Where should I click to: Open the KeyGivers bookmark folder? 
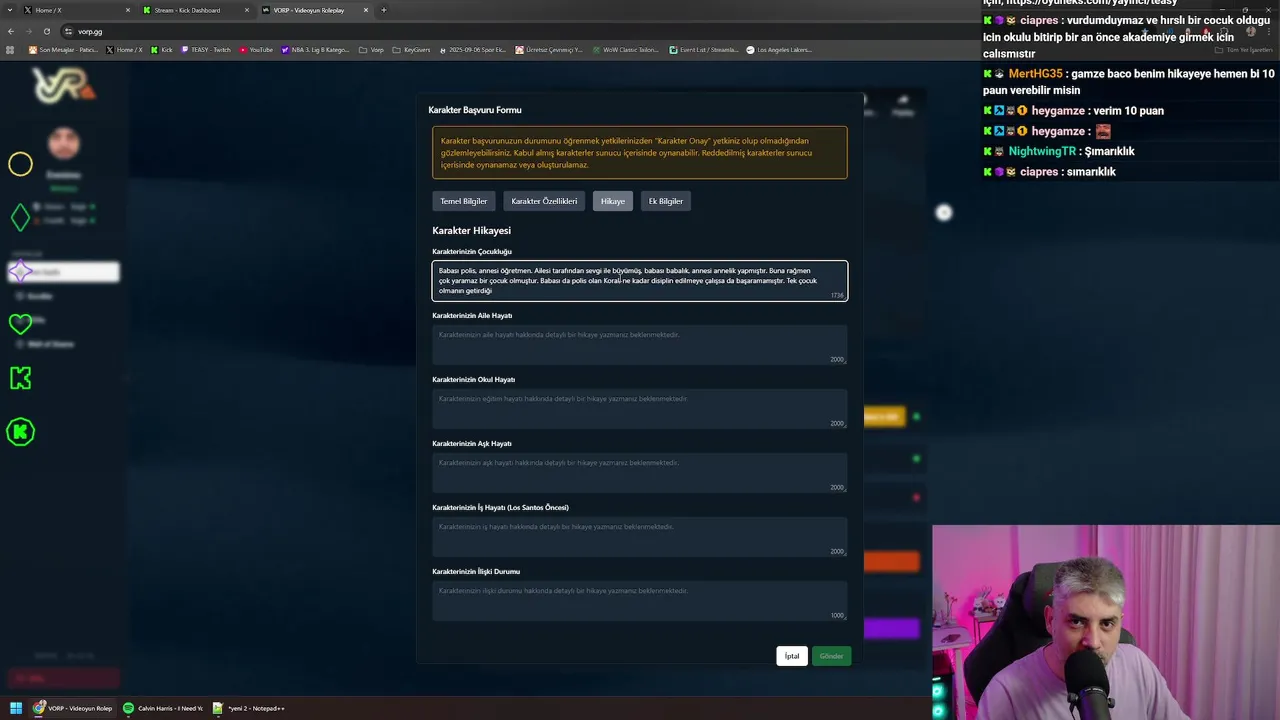[x=411, y=50]
